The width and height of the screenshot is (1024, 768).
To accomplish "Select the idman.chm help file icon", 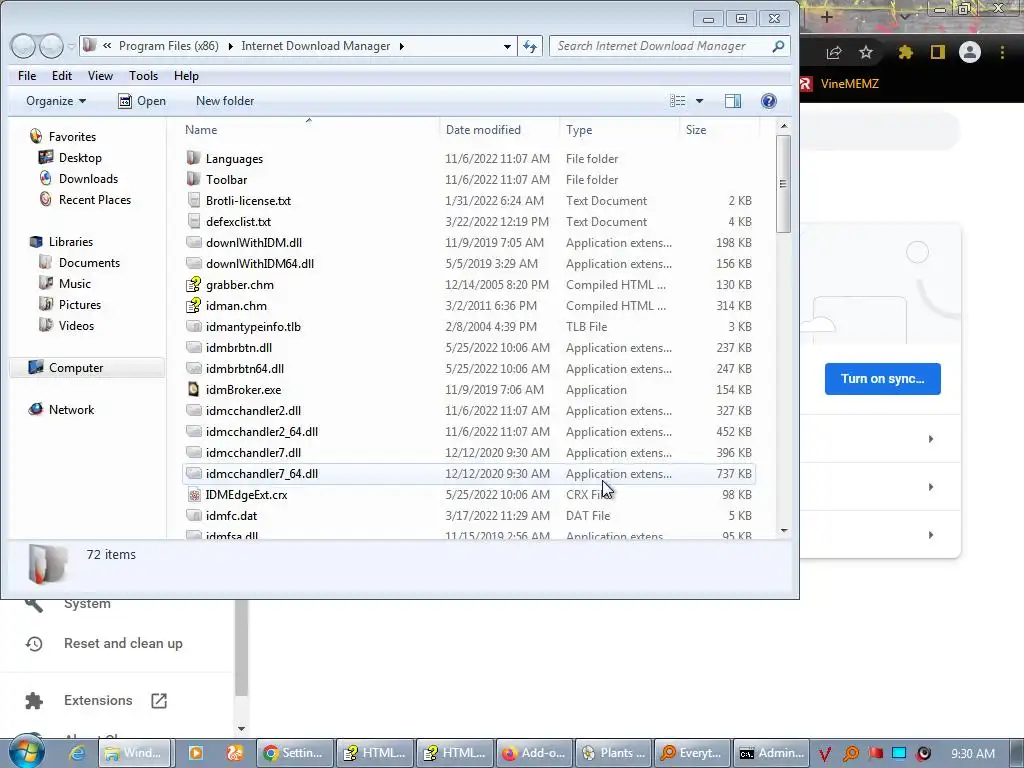I will (193, 306).
